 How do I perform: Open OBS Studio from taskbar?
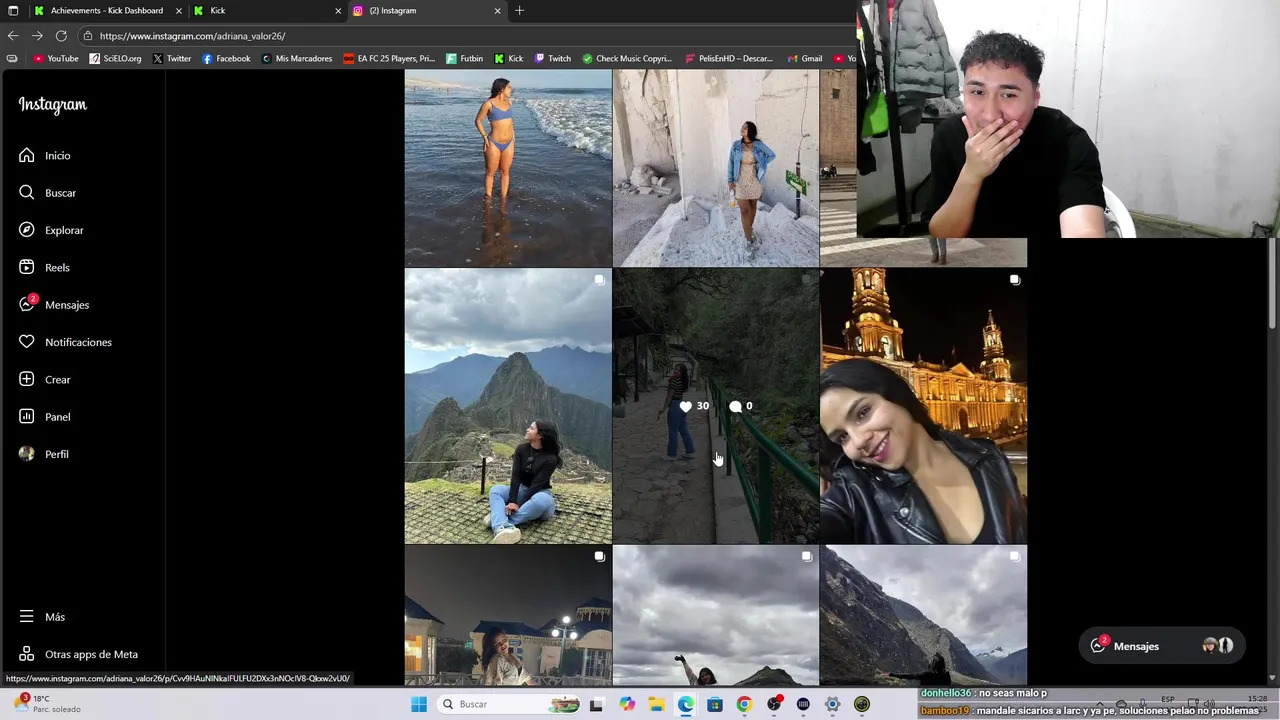coord(774,704)
